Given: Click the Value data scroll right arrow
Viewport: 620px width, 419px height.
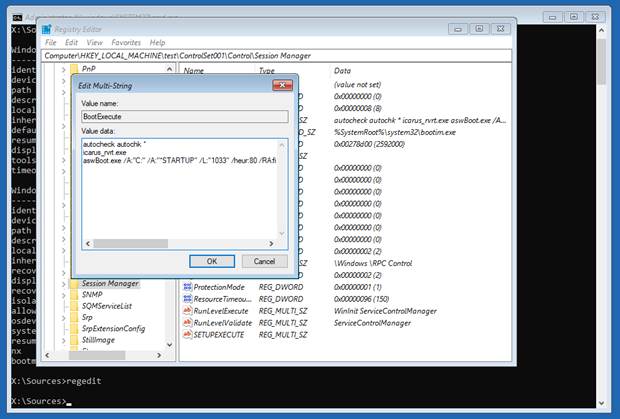Looking at the screenshot, I should click(x=271, y=243).
